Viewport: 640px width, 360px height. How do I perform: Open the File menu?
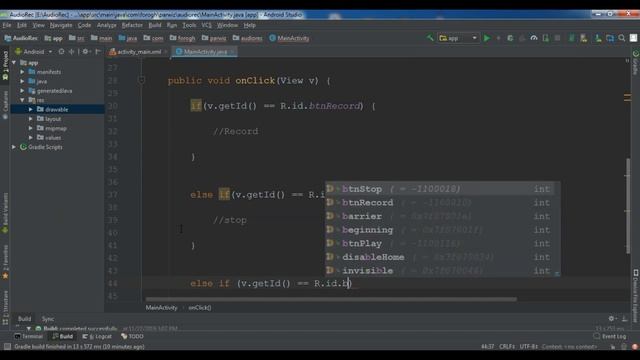click(7, 25)
